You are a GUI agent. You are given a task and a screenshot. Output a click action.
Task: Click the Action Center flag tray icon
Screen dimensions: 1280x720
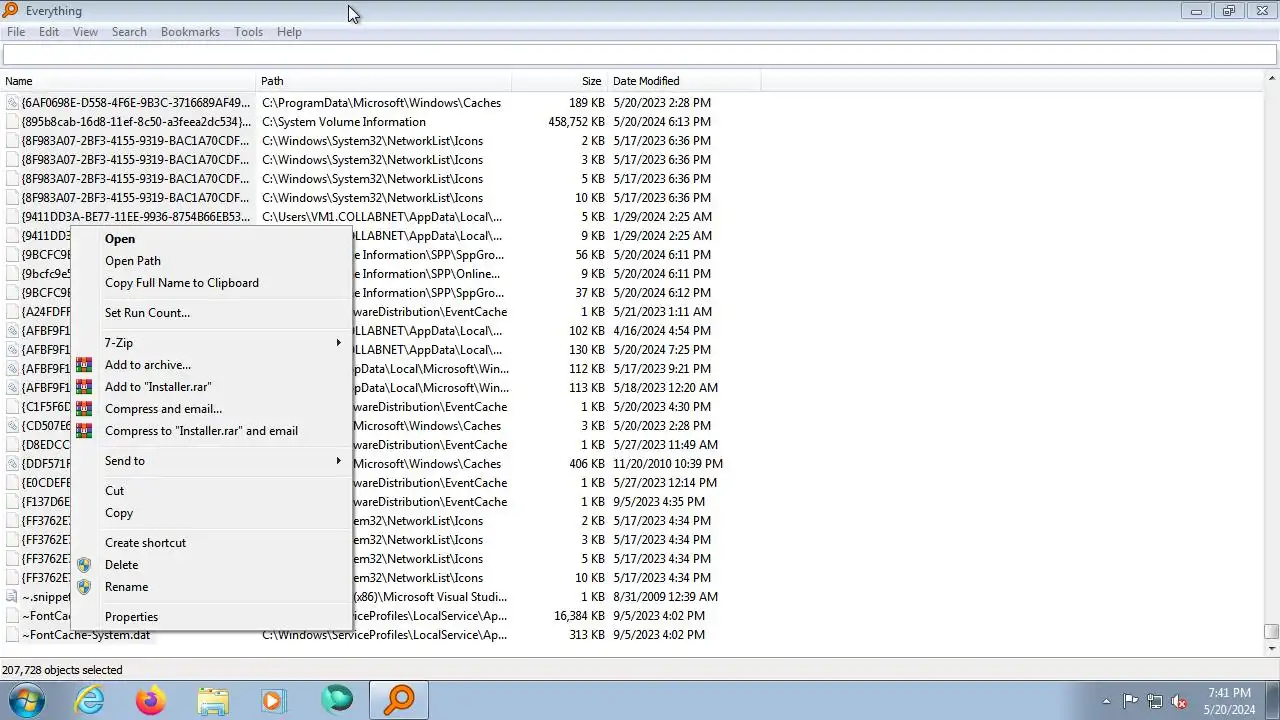pyautogui.click(x=1130, y=701)
